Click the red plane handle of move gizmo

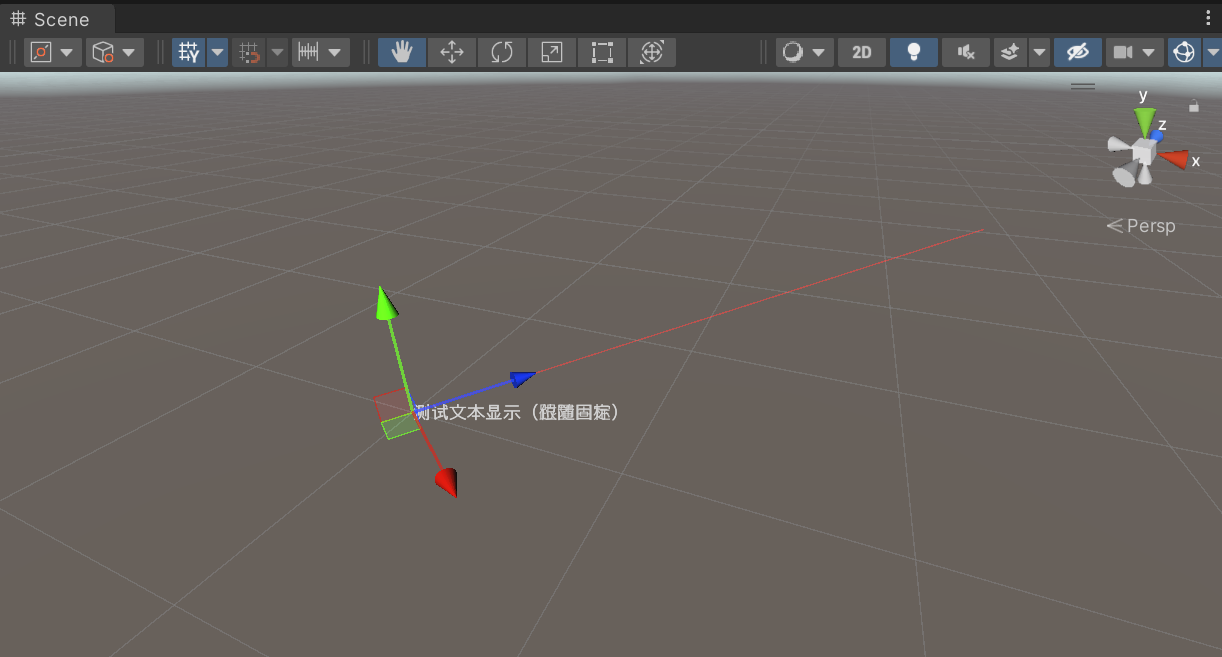pyautogui.click(x=391, y=406)
